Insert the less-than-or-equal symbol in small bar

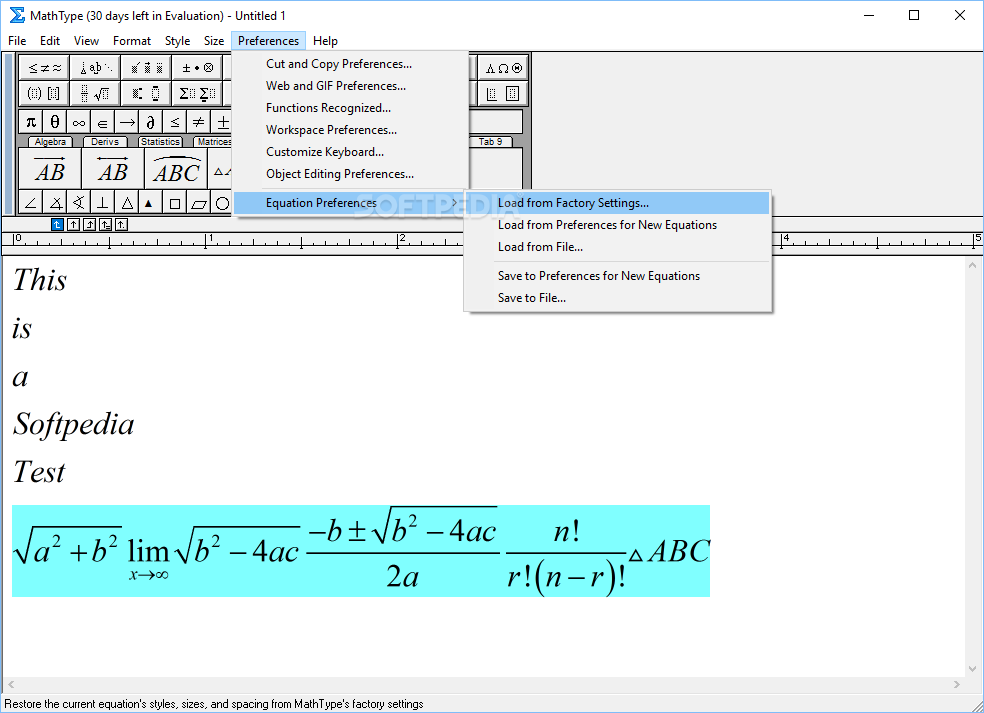point(174,122)
